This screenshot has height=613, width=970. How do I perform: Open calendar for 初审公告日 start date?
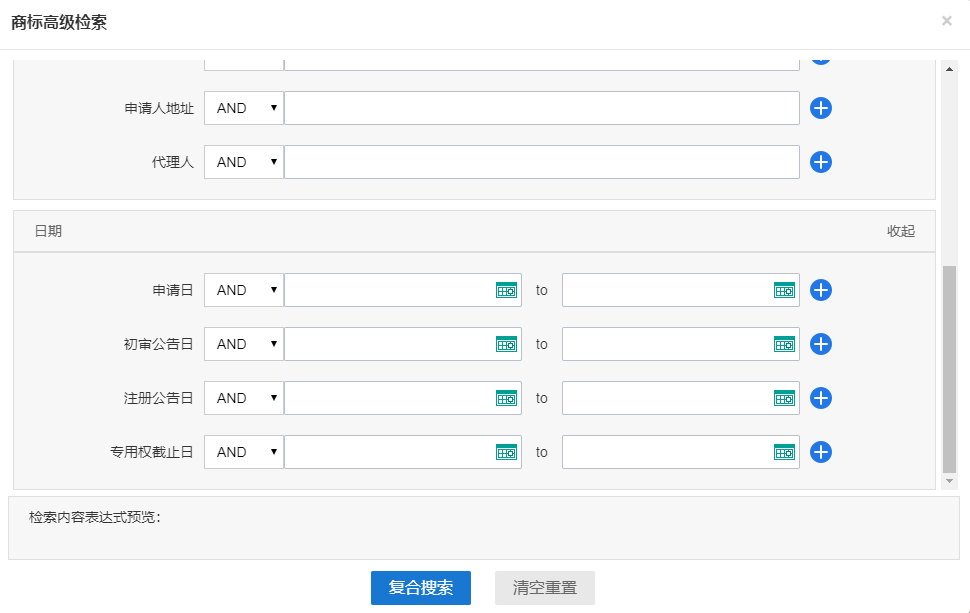pyautogui.click(x=507, y=344)
